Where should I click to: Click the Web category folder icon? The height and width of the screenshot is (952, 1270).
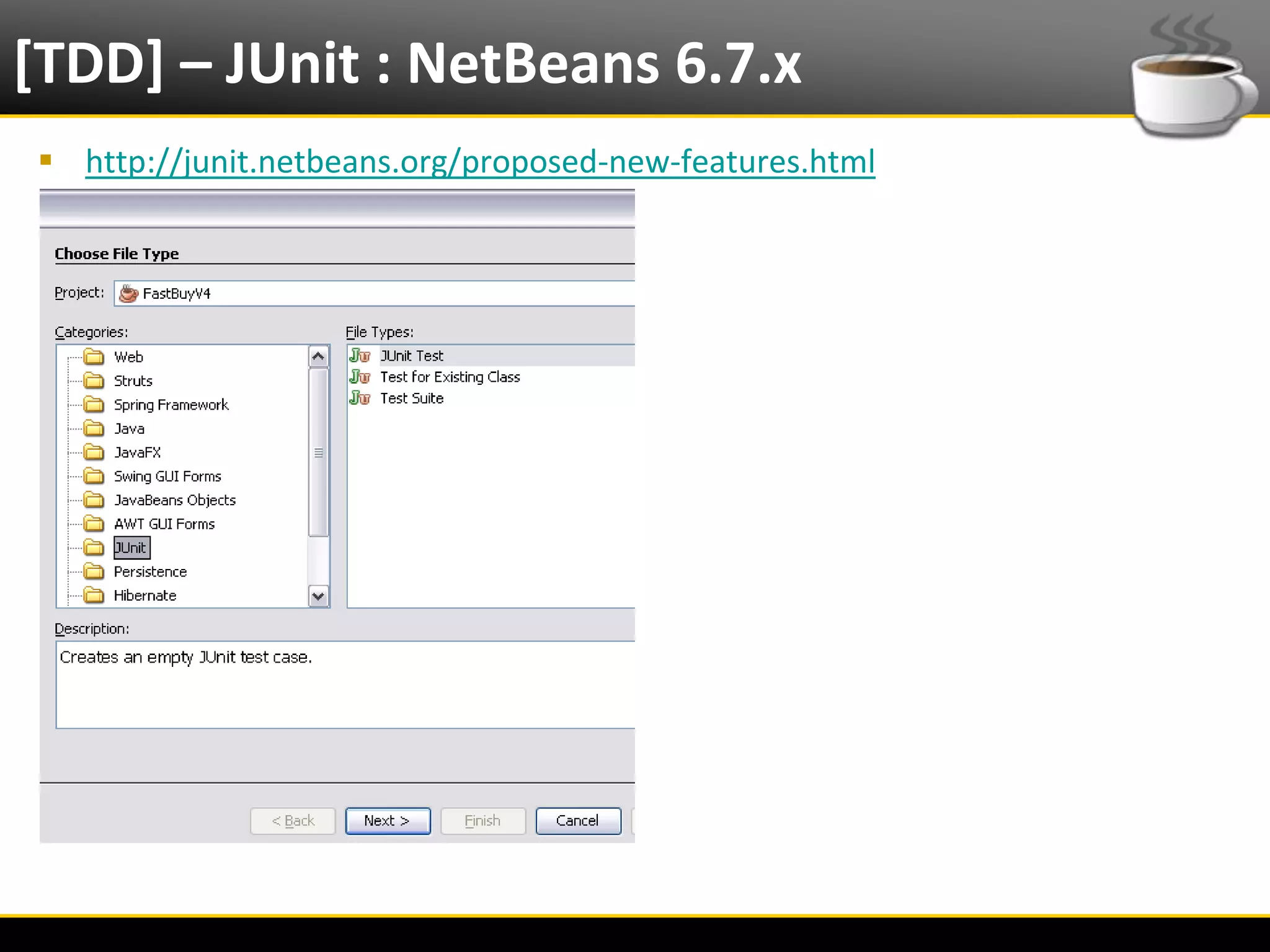tap(94, 357)
